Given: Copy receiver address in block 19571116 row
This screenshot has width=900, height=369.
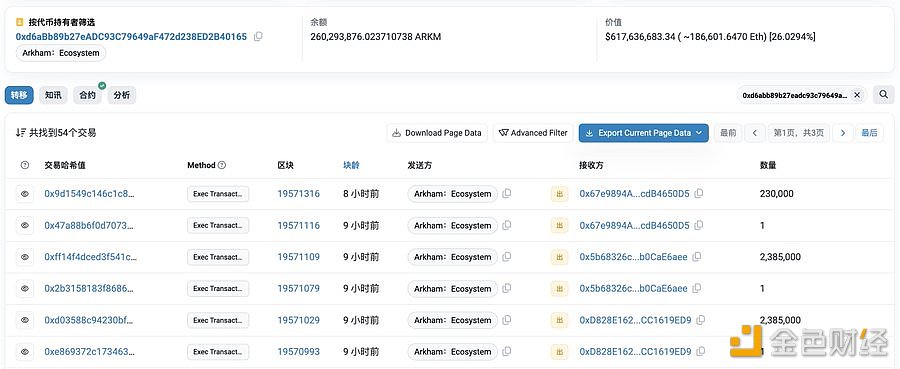Looking at the screenshot, I should point(699,226).
